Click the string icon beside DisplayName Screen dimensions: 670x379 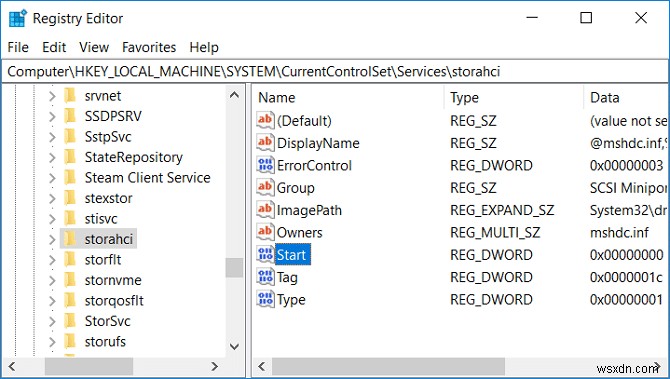(x=265, y=142)
